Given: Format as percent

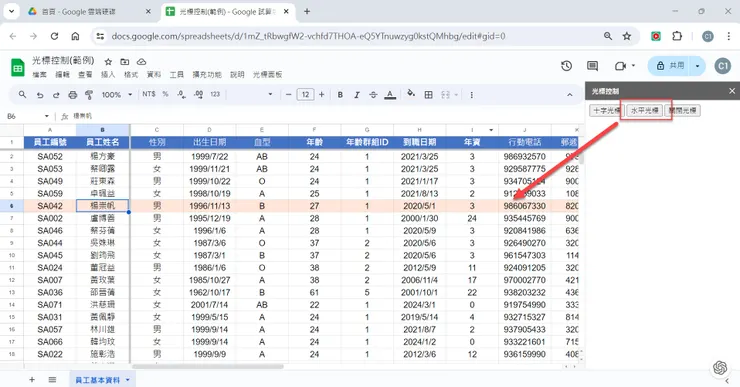Looking at the screenshot, I should (165, 94).
